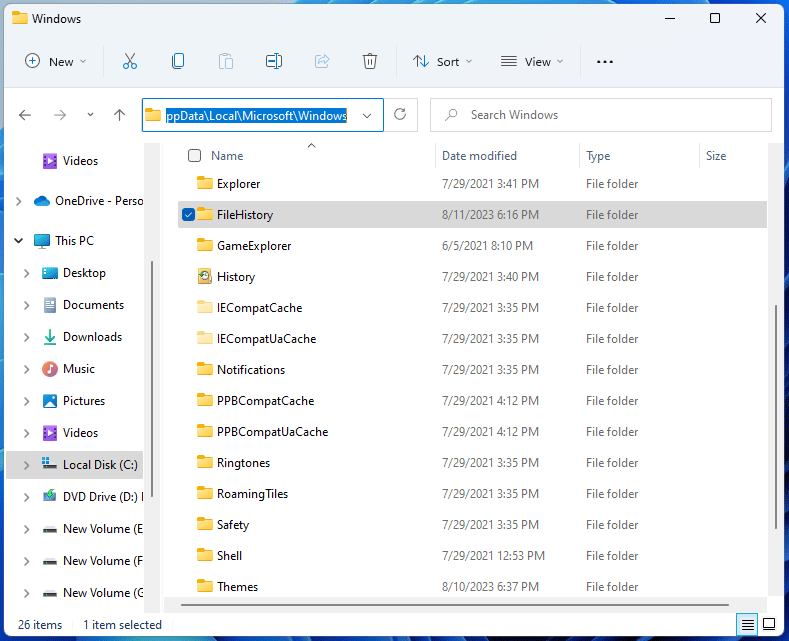Screen dimensions: 789x641
Task: Click the DVD Drive (D:) icon
Action: click(x=50, y=497)
